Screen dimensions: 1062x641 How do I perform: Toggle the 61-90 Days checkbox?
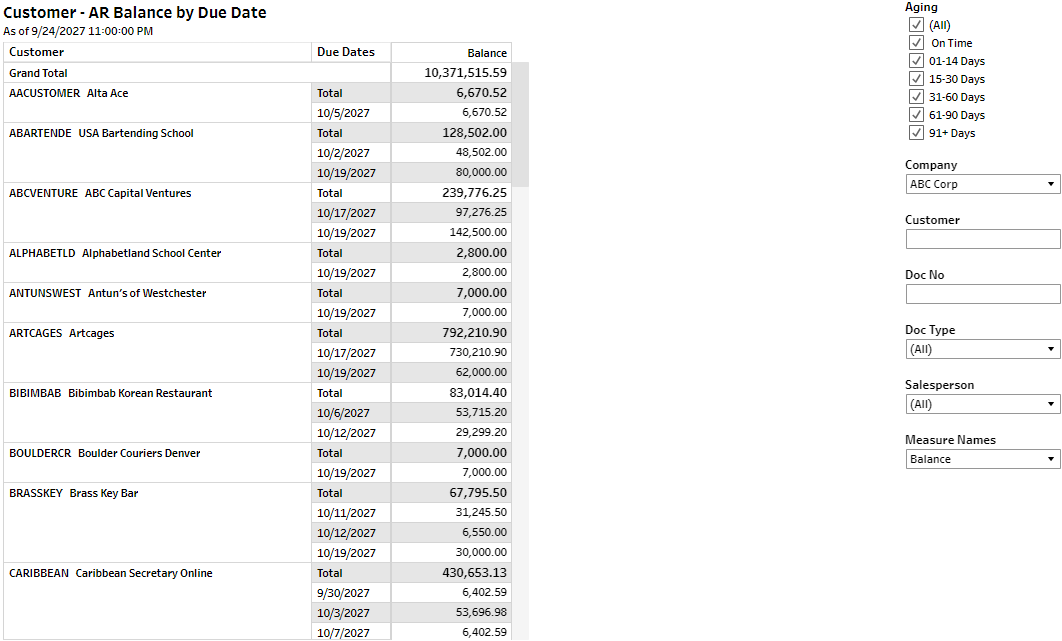[916, 115]
